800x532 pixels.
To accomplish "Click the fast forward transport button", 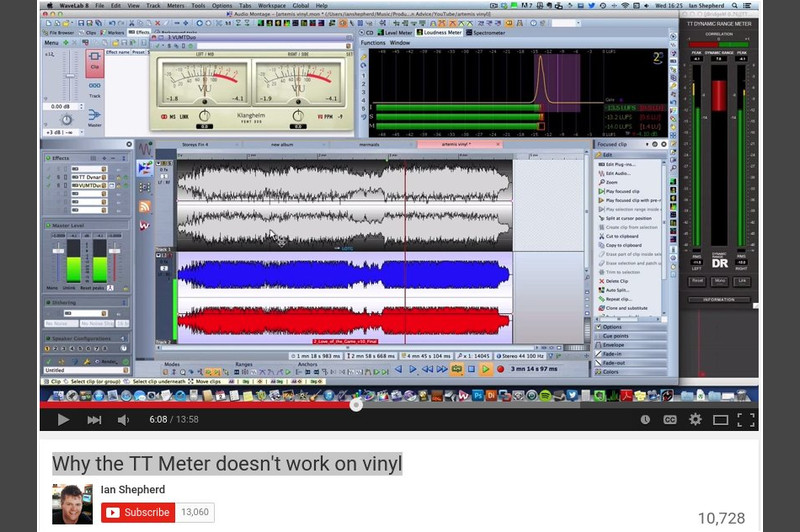I will coord(442,369).
